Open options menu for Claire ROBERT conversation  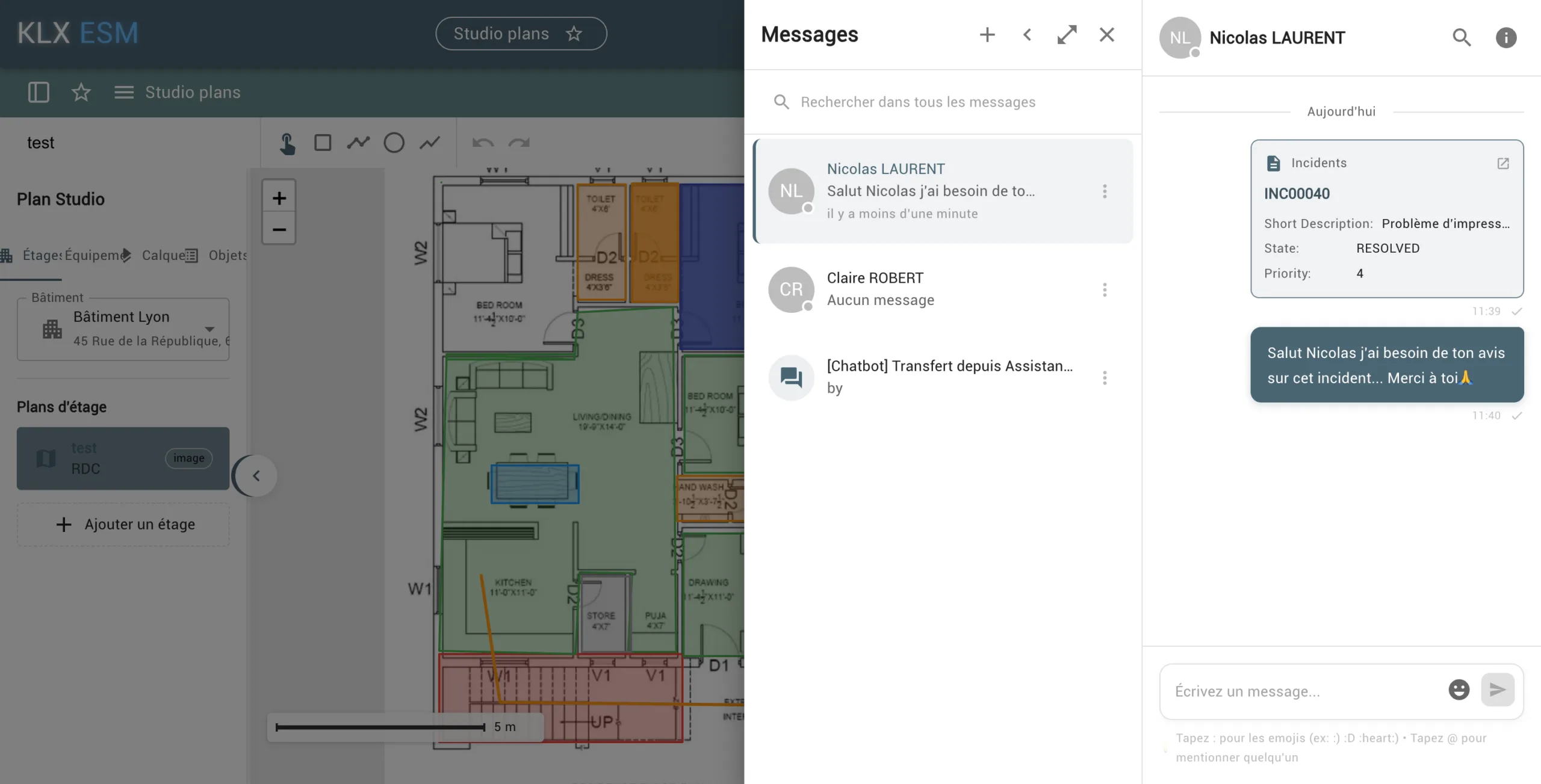[x=1105, y=290]
